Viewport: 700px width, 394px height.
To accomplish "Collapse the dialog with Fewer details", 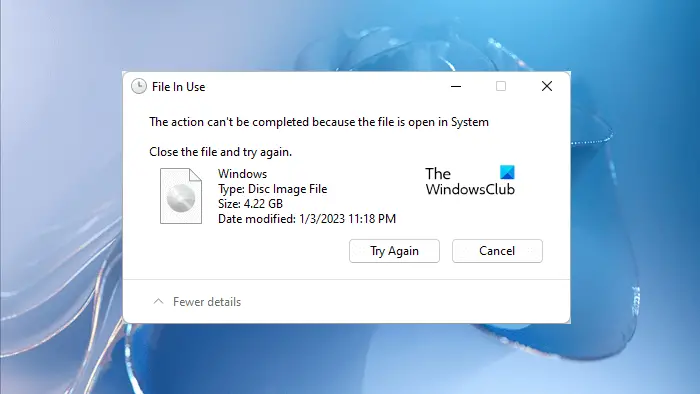I will [197, 302].
